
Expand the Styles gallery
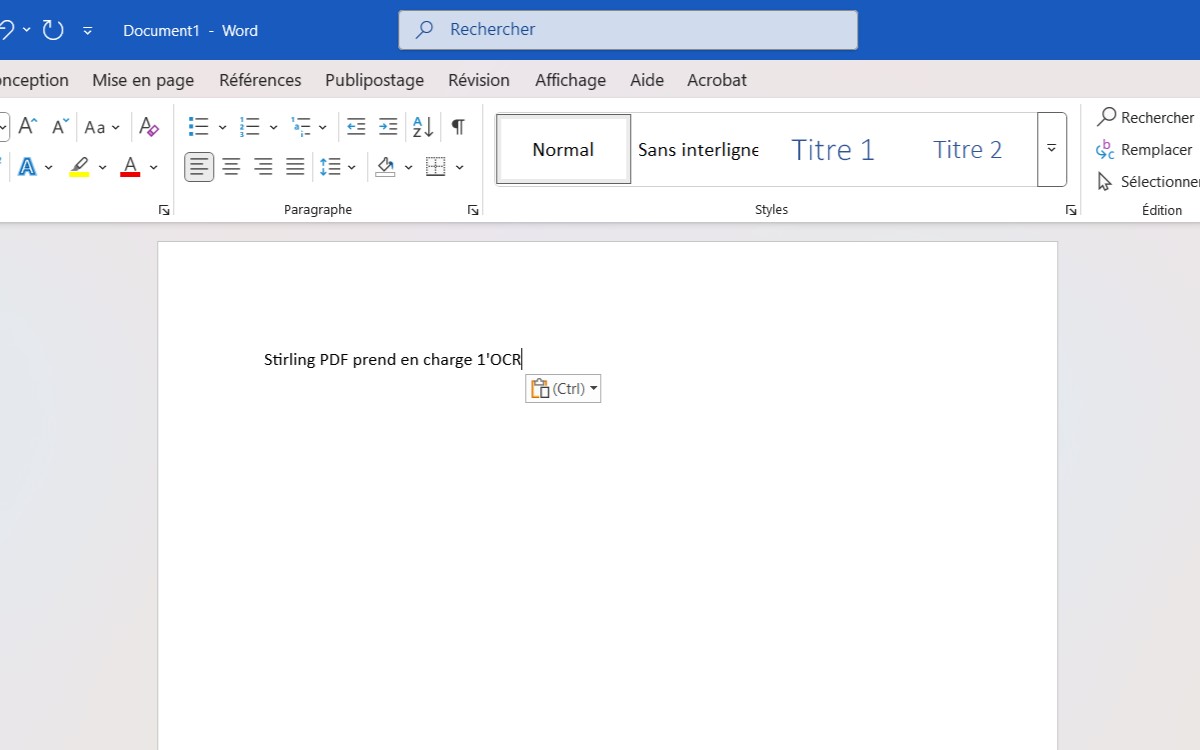tap(1052, 149)
